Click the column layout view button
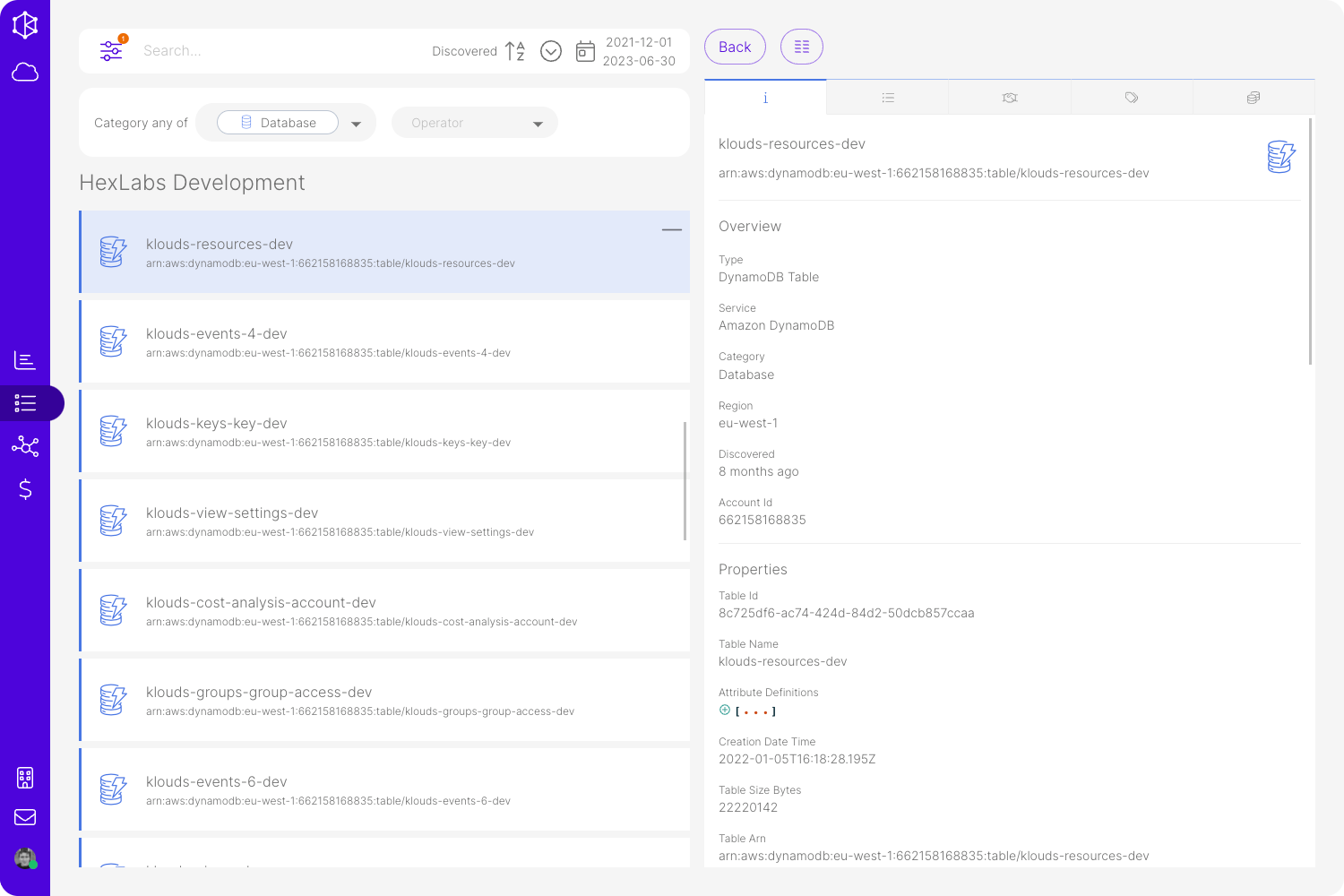 coord(802,47)
